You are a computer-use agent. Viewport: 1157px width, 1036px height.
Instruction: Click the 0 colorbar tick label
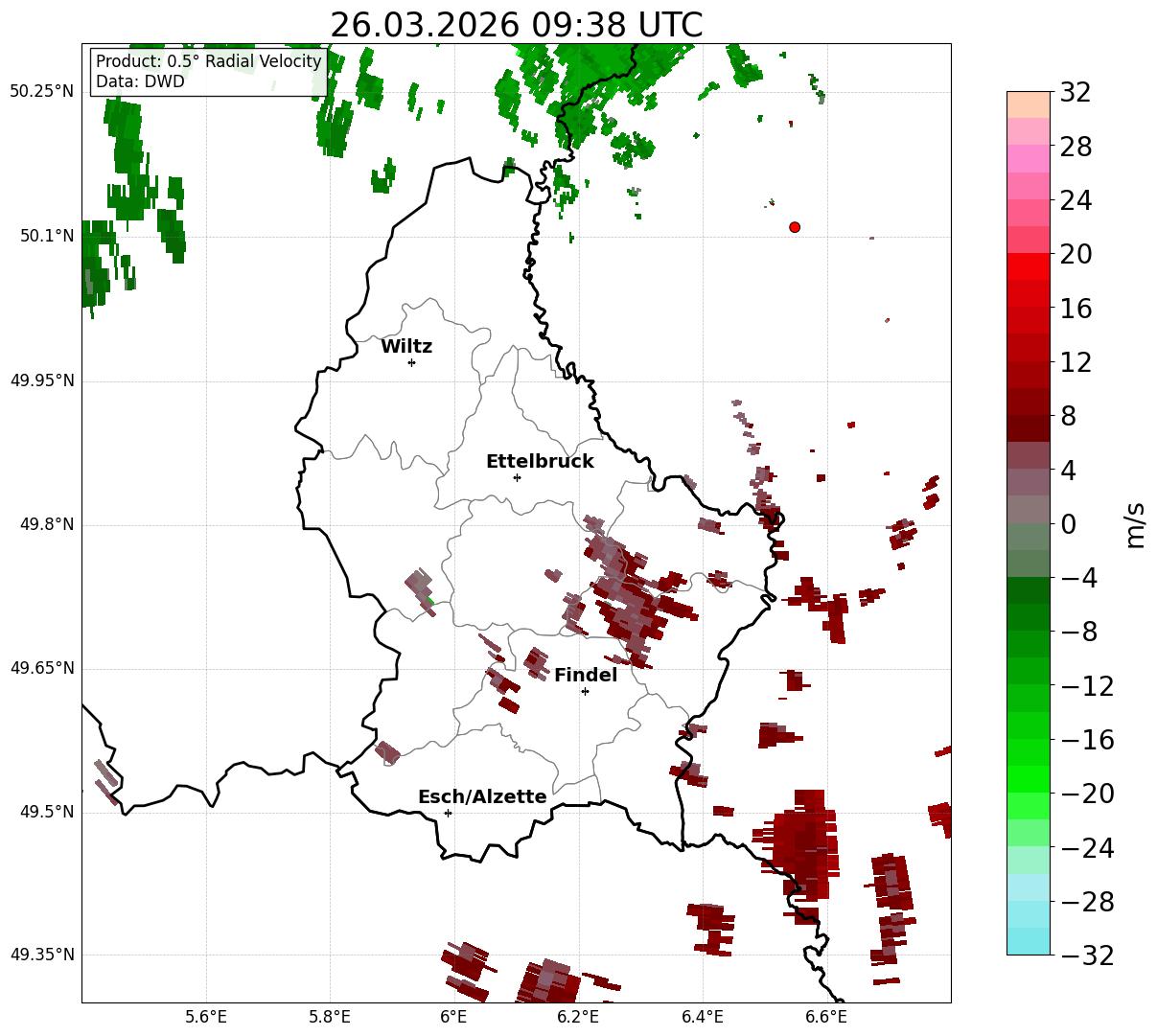click(1068, 524)
